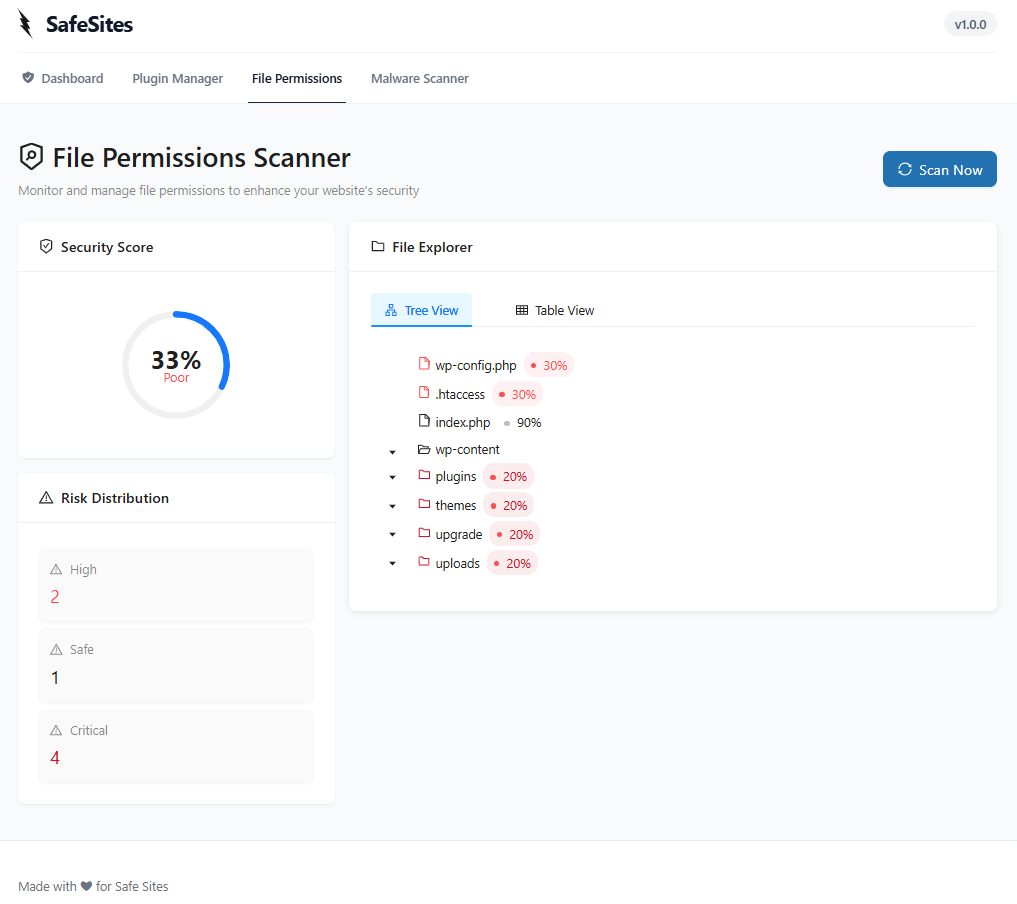Collapse the wp-content folder arrow
1017x904 pixels.
tap(393, 451)
